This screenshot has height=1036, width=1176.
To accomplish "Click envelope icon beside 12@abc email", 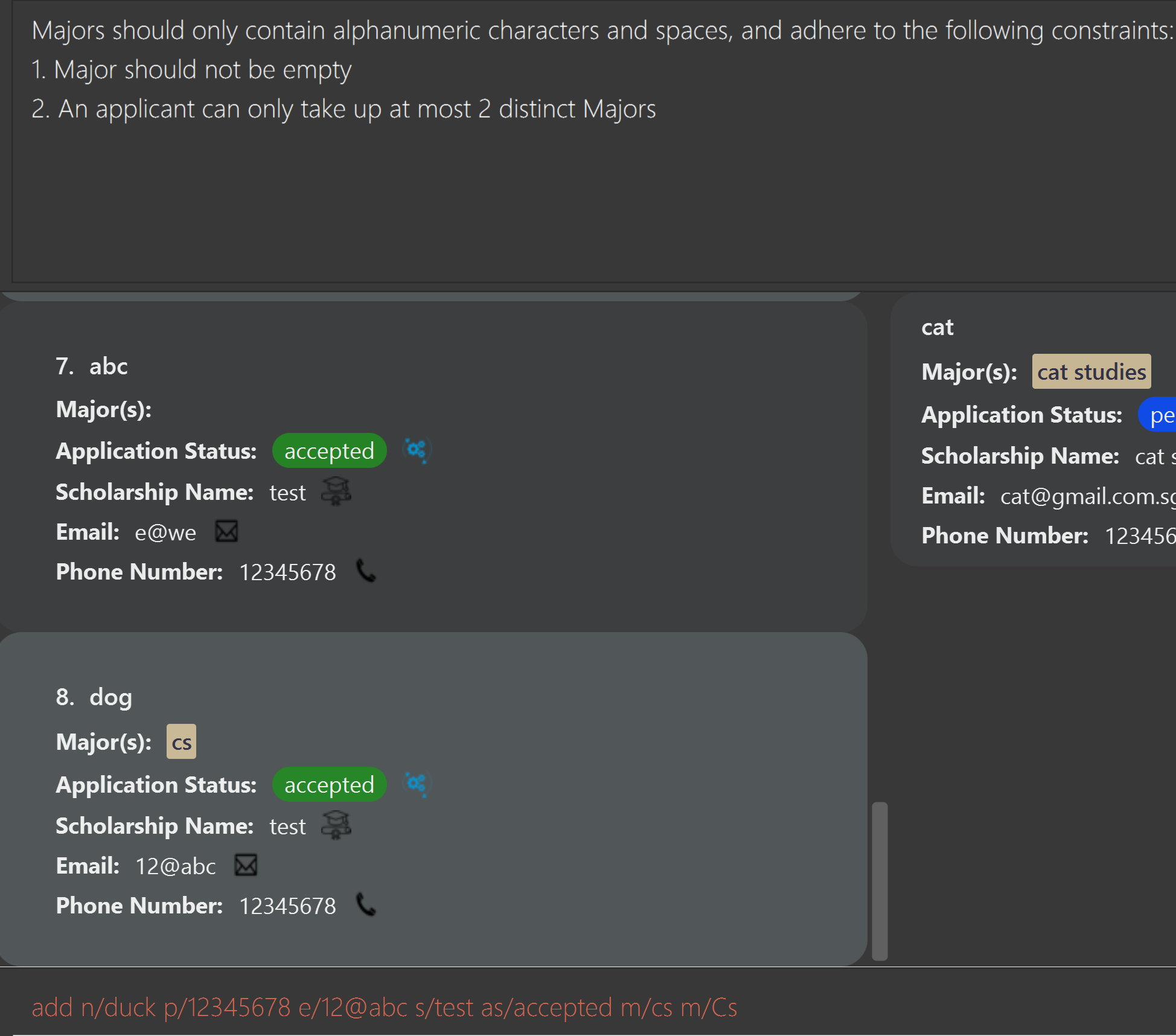I will click(246, 865).
